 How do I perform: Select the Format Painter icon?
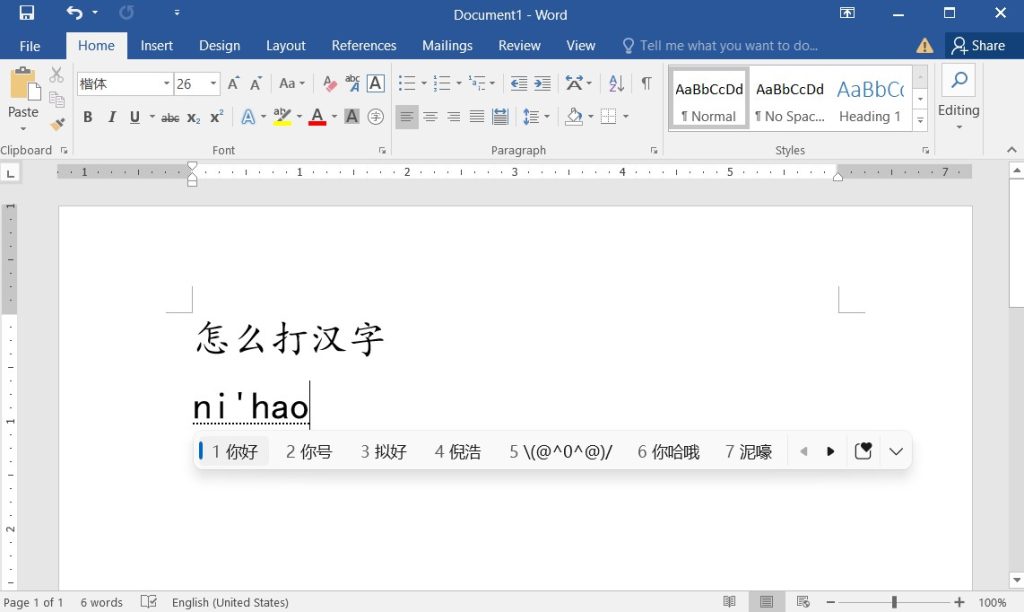pos(57,124)
